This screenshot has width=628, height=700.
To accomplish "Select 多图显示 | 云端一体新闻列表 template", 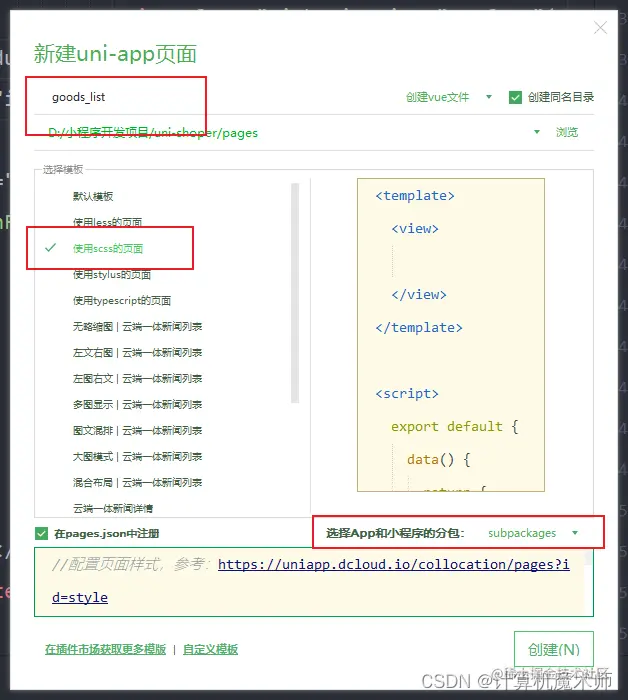I will (137, 404).
